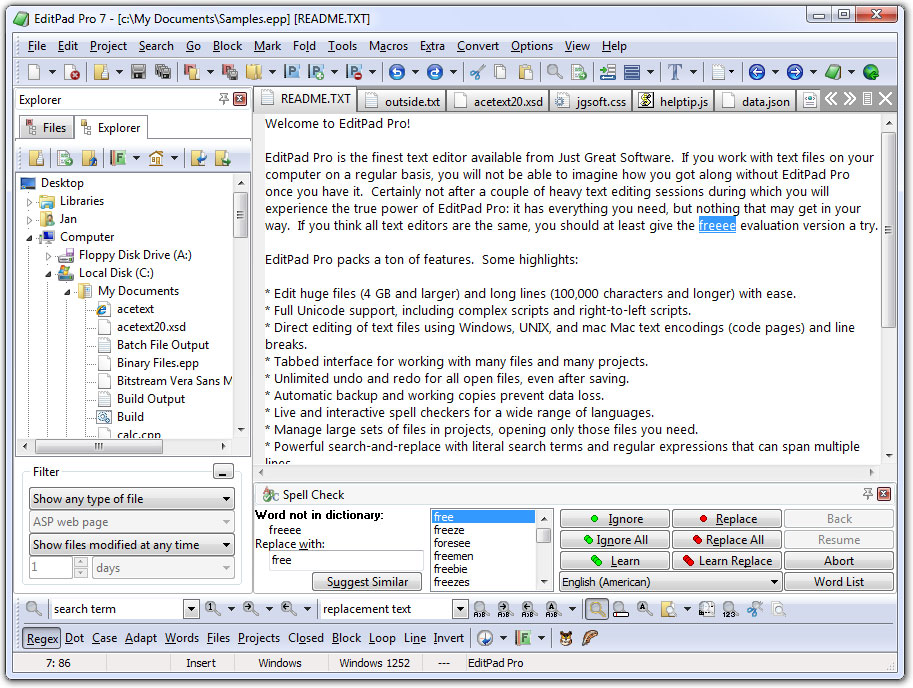Toggle the Files search option
The image size is (913, 688).
[x=218, y=638]
